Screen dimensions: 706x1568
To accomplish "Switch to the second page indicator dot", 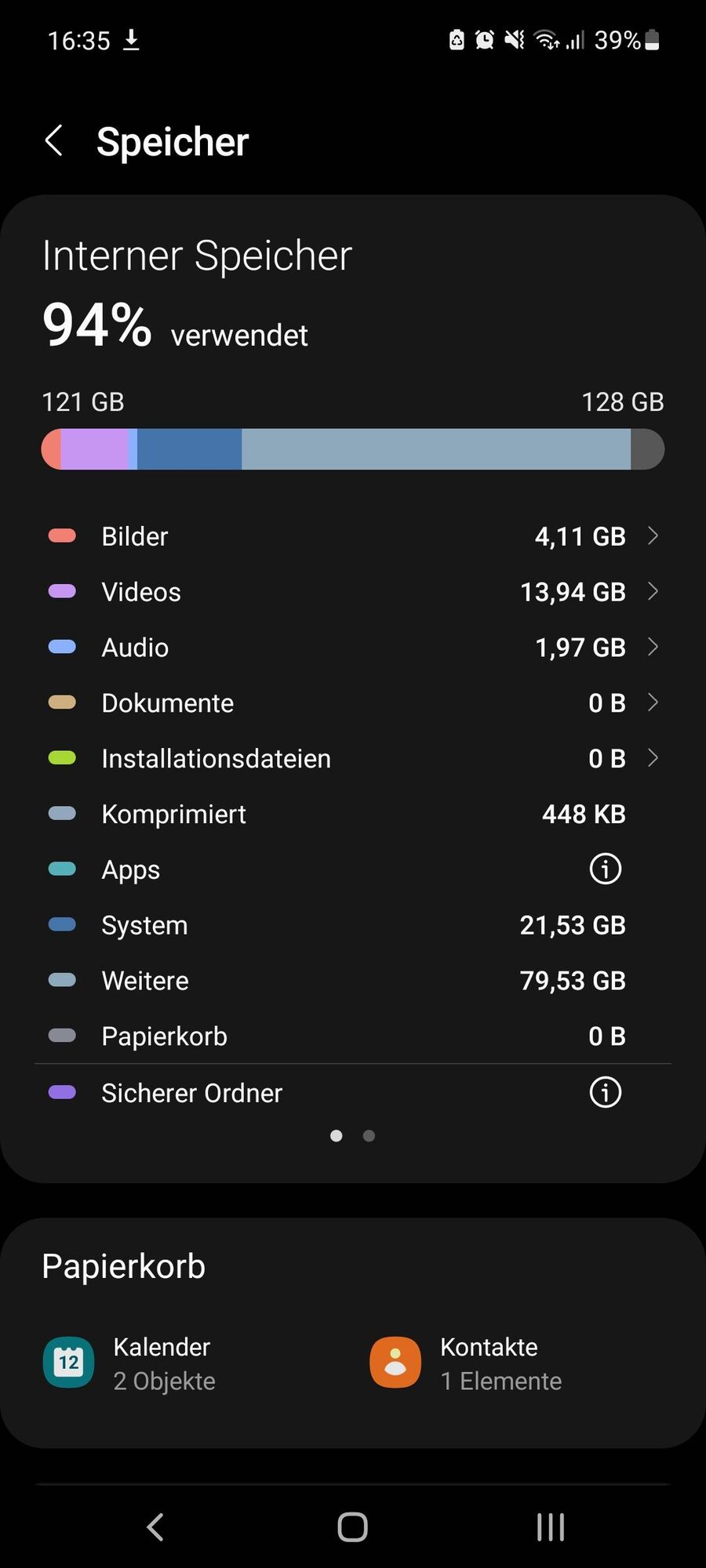I will tap(369, 1135).
